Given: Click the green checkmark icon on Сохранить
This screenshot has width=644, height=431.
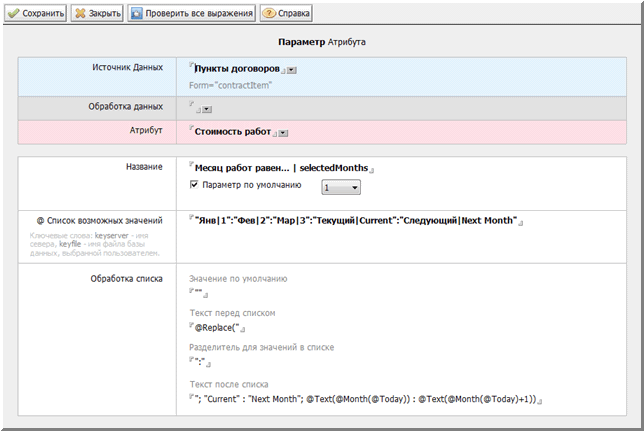Looking at the screenshot, I should pyautogui.click(x=14, y=13).
